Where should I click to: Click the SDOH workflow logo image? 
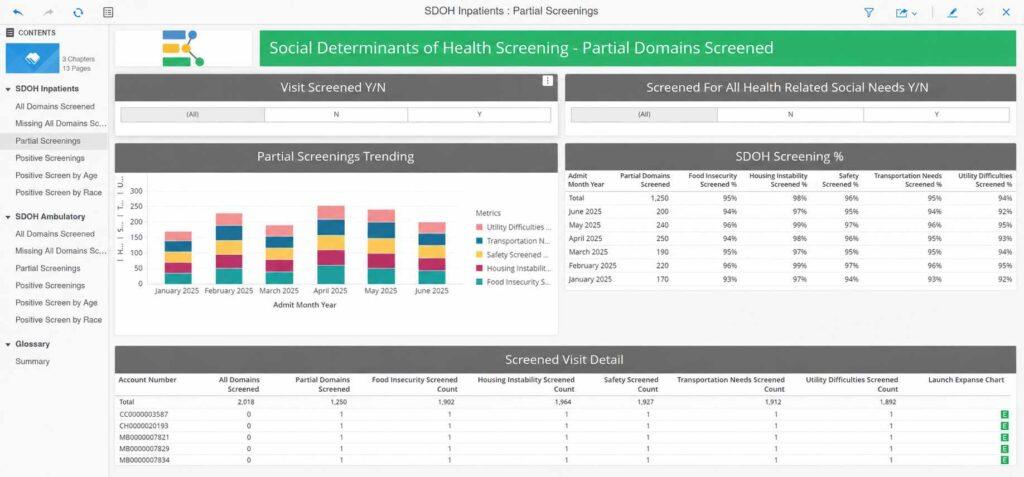tap(184, 48)
